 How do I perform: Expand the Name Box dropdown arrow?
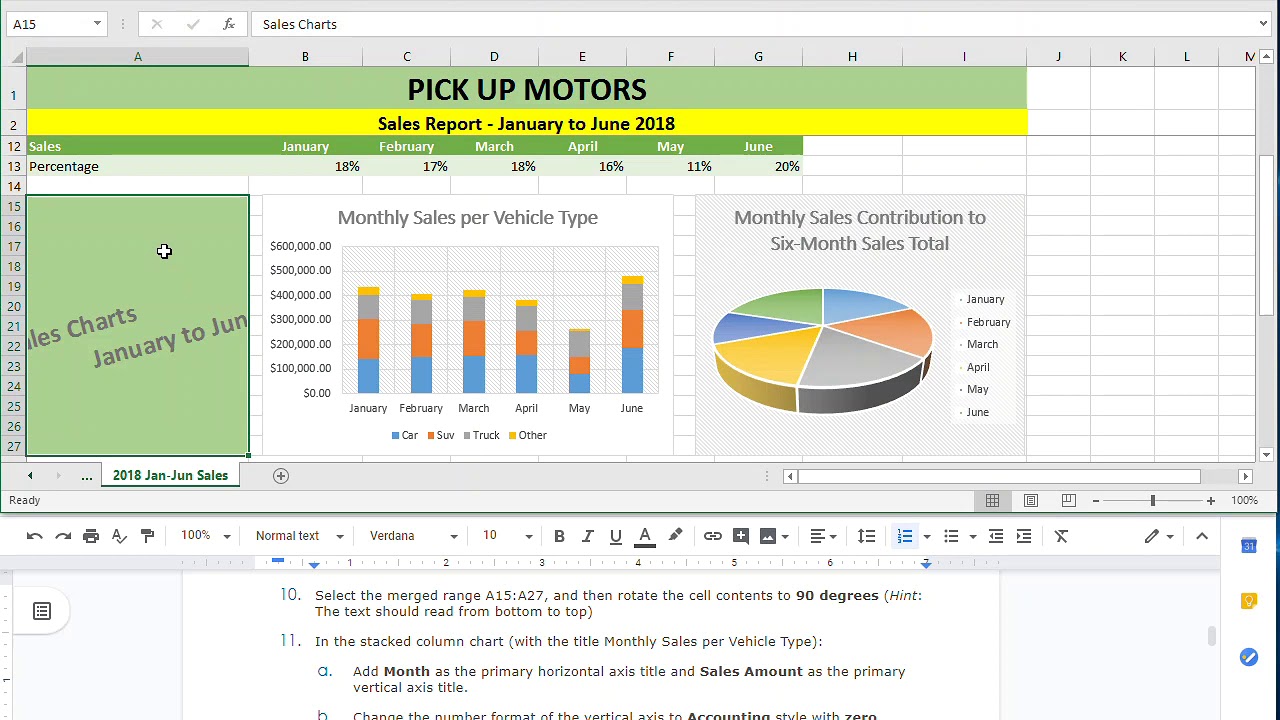click(97, 24)
